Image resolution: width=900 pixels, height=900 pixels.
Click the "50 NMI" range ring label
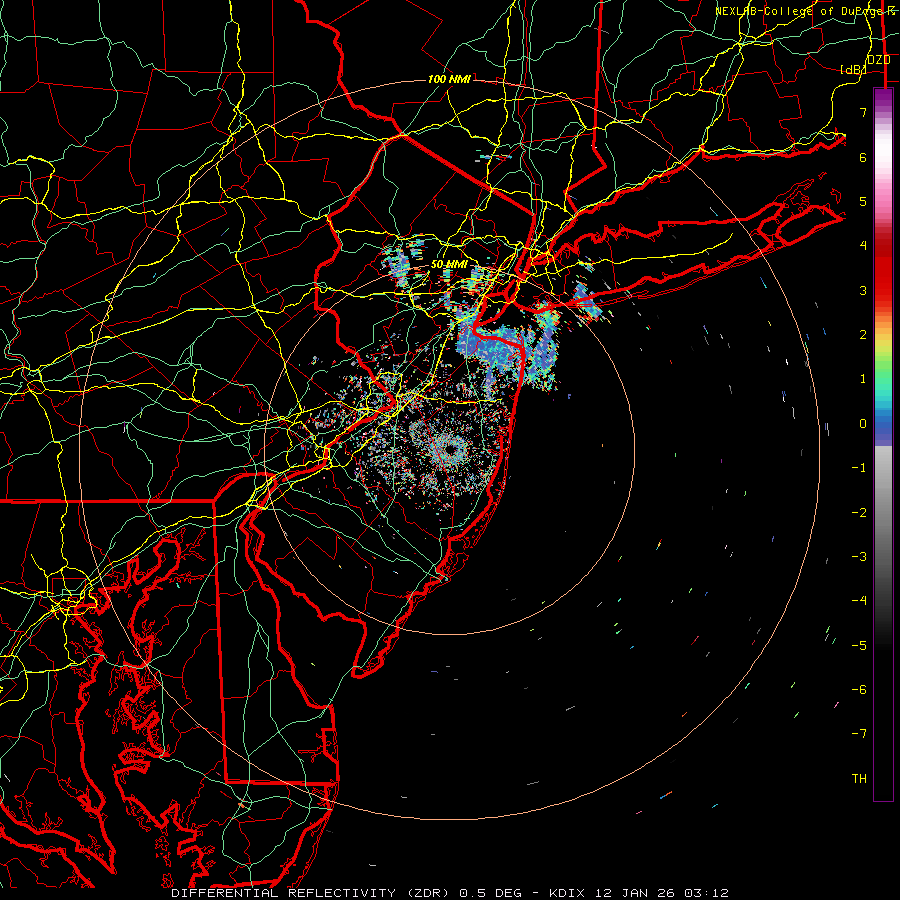pos(449,264)
